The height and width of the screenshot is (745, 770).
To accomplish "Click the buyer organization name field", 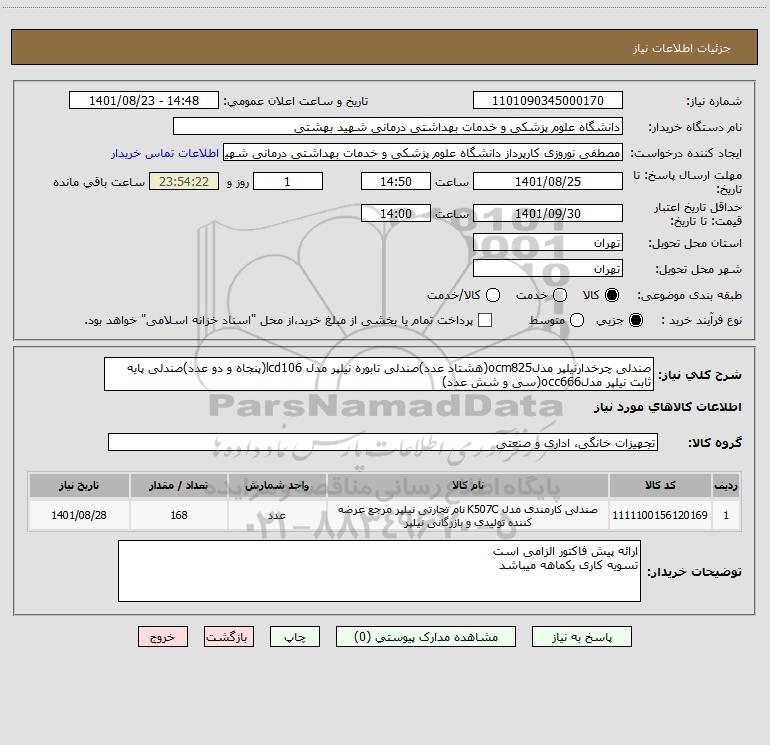I will 398,127.
